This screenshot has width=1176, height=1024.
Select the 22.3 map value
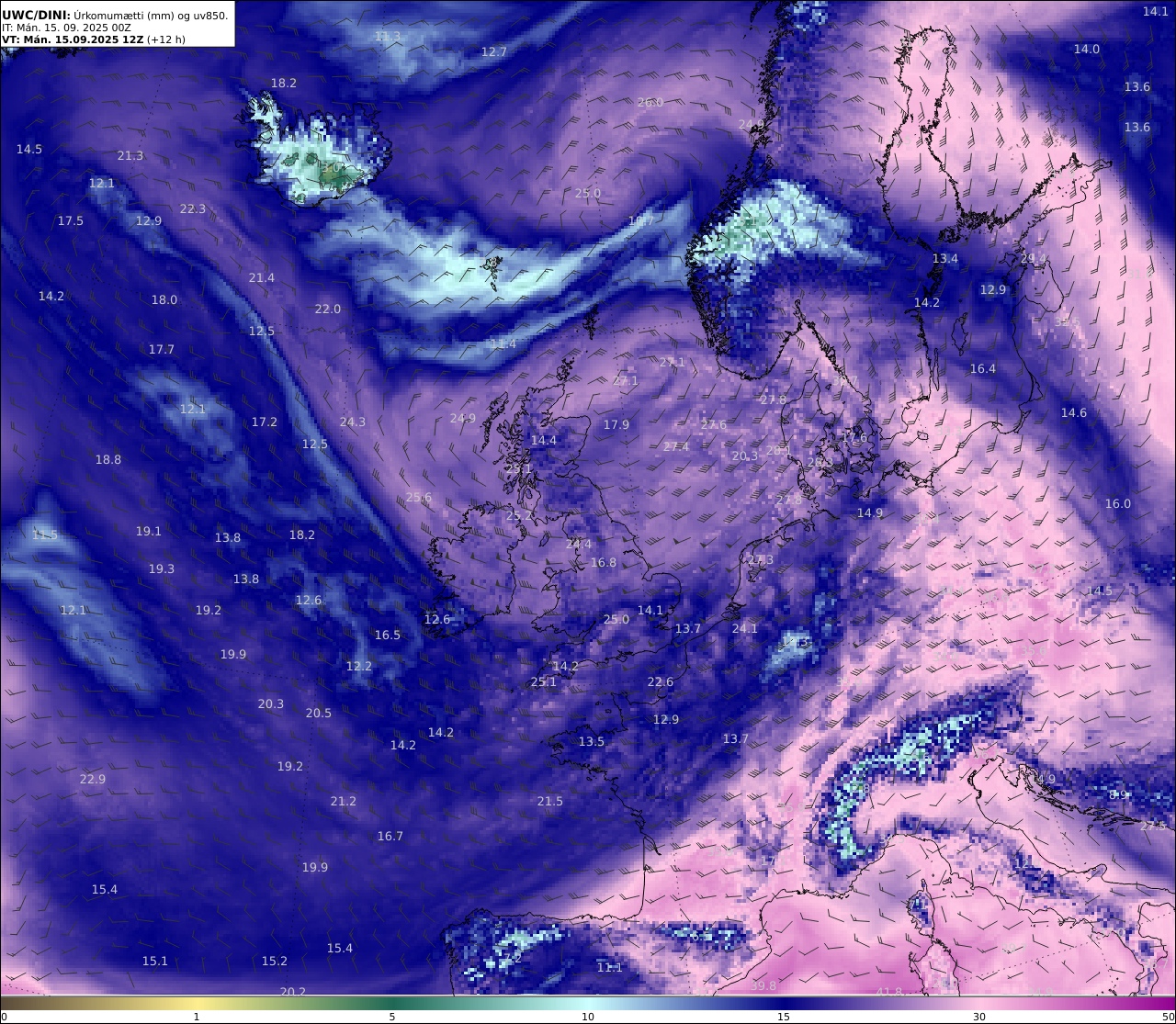[x=193, y=209]
